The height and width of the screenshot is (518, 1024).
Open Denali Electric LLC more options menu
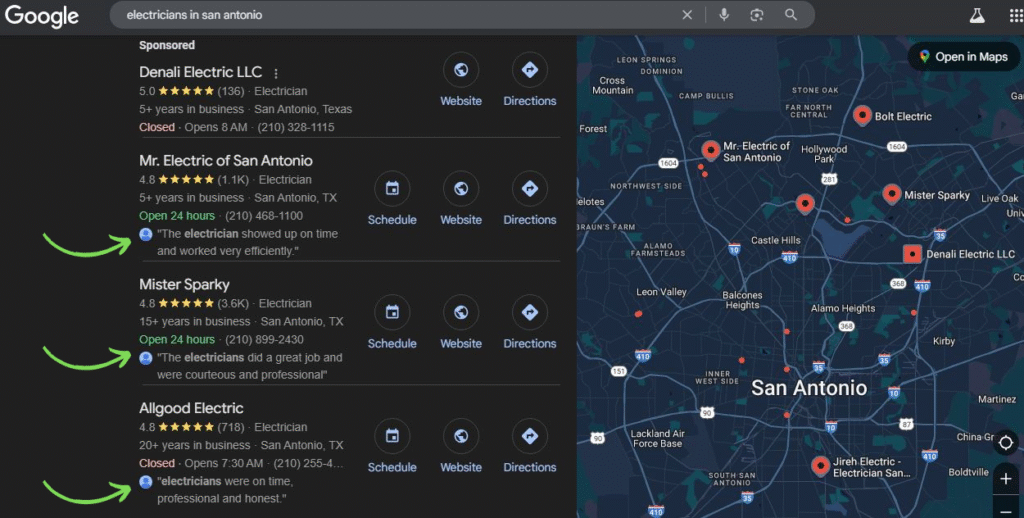(276, 73)
